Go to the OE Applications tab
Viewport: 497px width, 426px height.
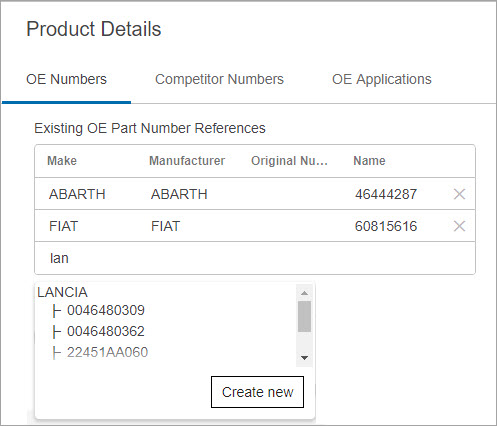tap(382, 79)
